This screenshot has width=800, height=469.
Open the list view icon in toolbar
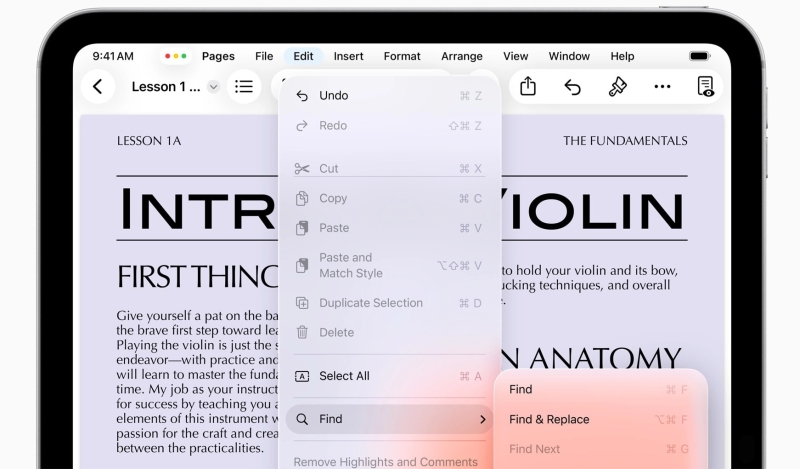coord(244,87)
